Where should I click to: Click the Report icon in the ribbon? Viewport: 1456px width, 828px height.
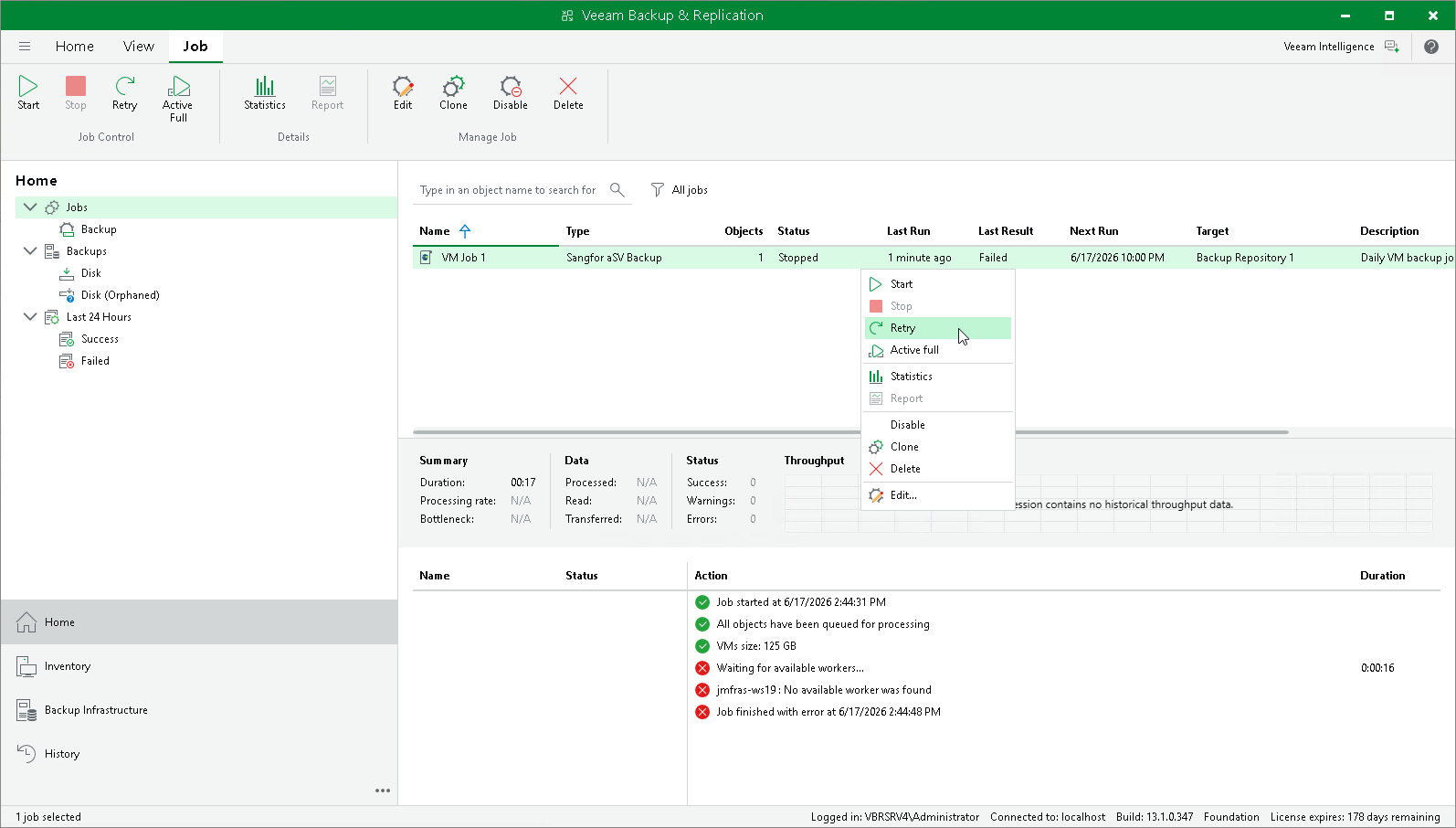(x=327, y=87)
